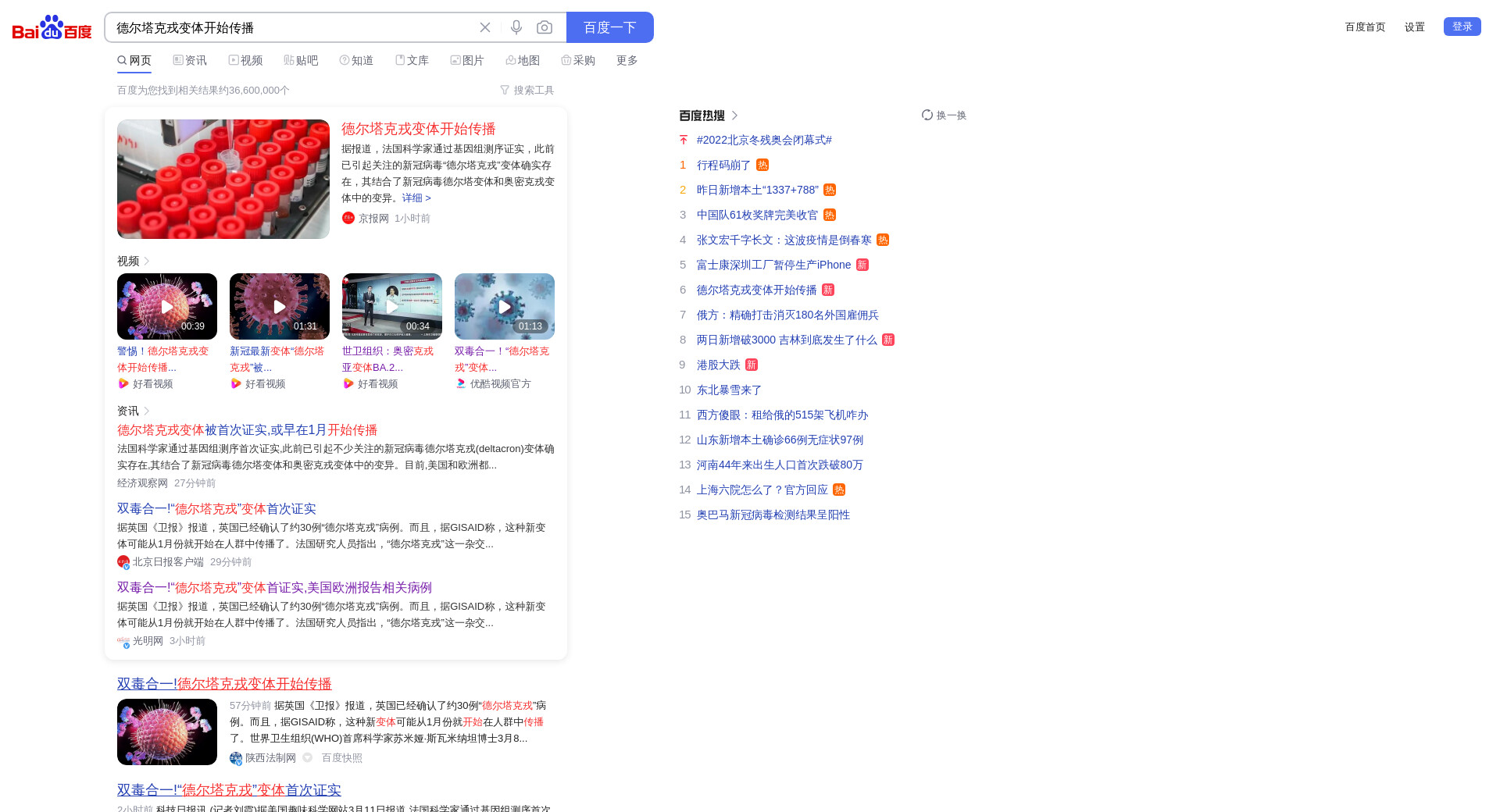
Task: Play the 01:31 coronavirus video
Action: pyautogui.click(x=280, y=306)
